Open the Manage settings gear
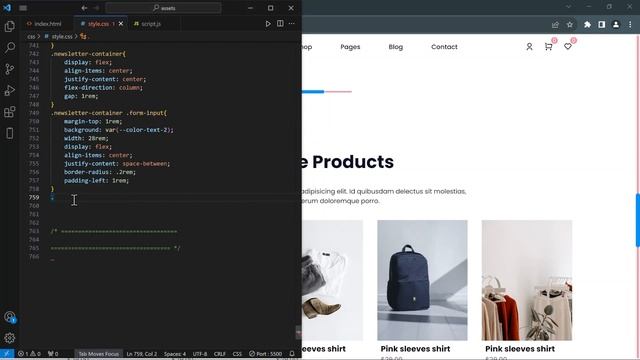This screenshot has width=640, height=360. (x=9, y=338)
